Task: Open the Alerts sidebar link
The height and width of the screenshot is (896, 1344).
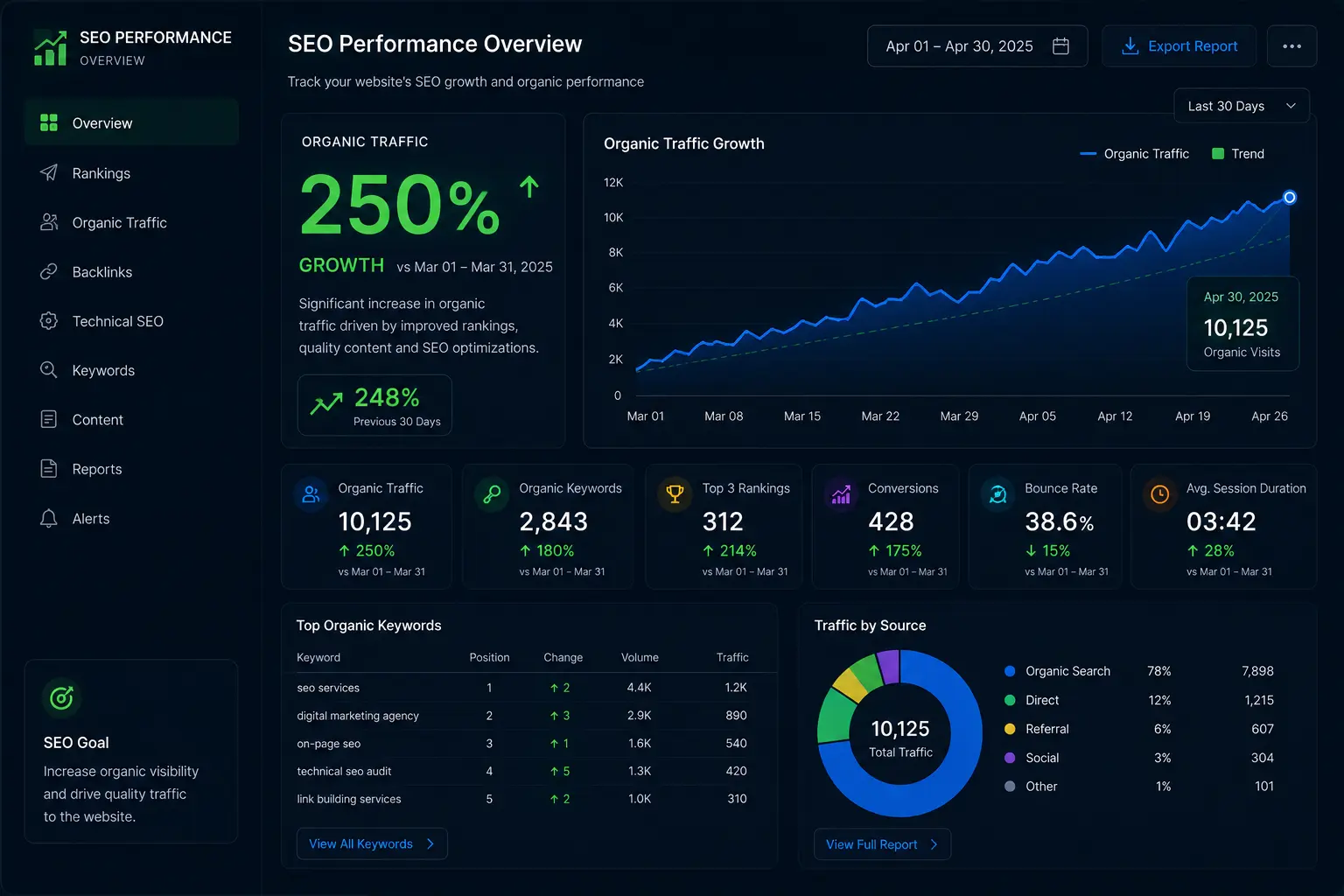Action: [x=131, y=519]
